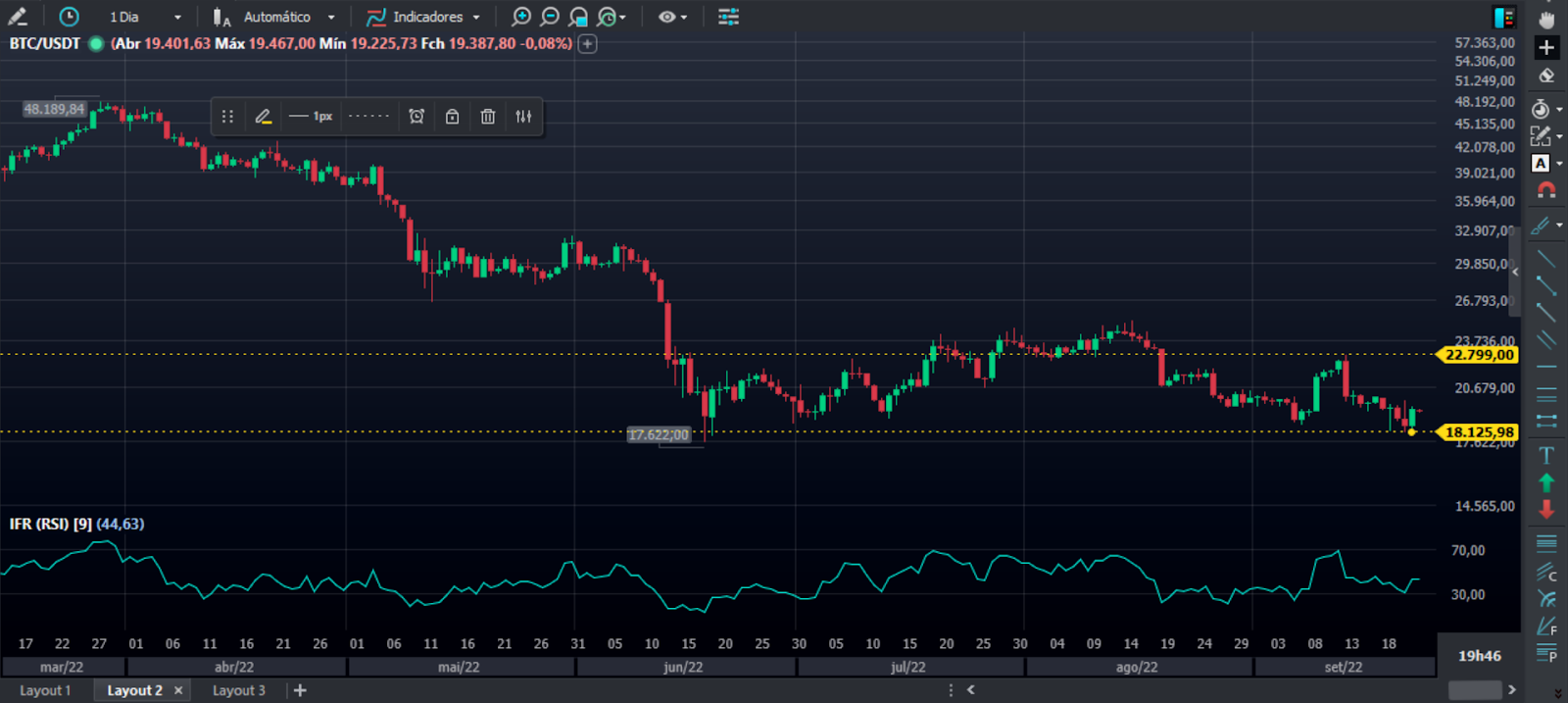Delete the drawing with the trash icon
Image resolution: width=1568 pixels, height=703 pixels.
(488, 117)
